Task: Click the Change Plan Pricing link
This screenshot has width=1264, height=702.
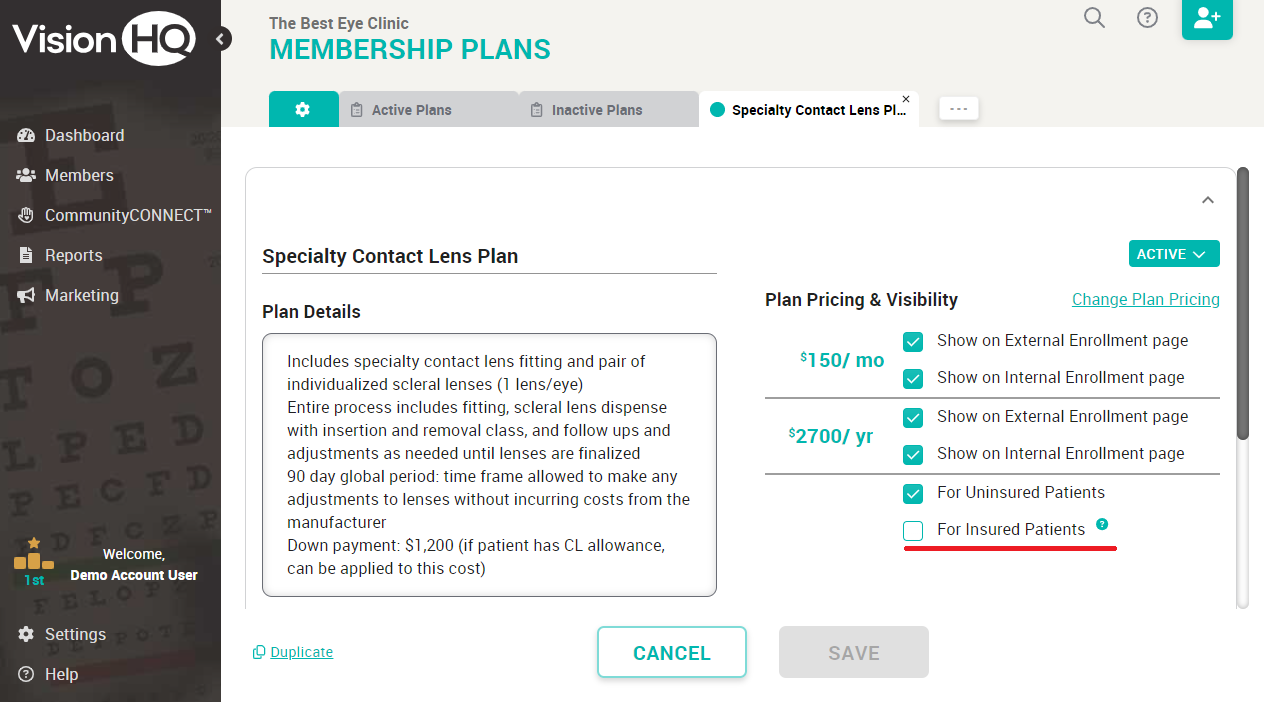Action: [x=1145, y=299]
